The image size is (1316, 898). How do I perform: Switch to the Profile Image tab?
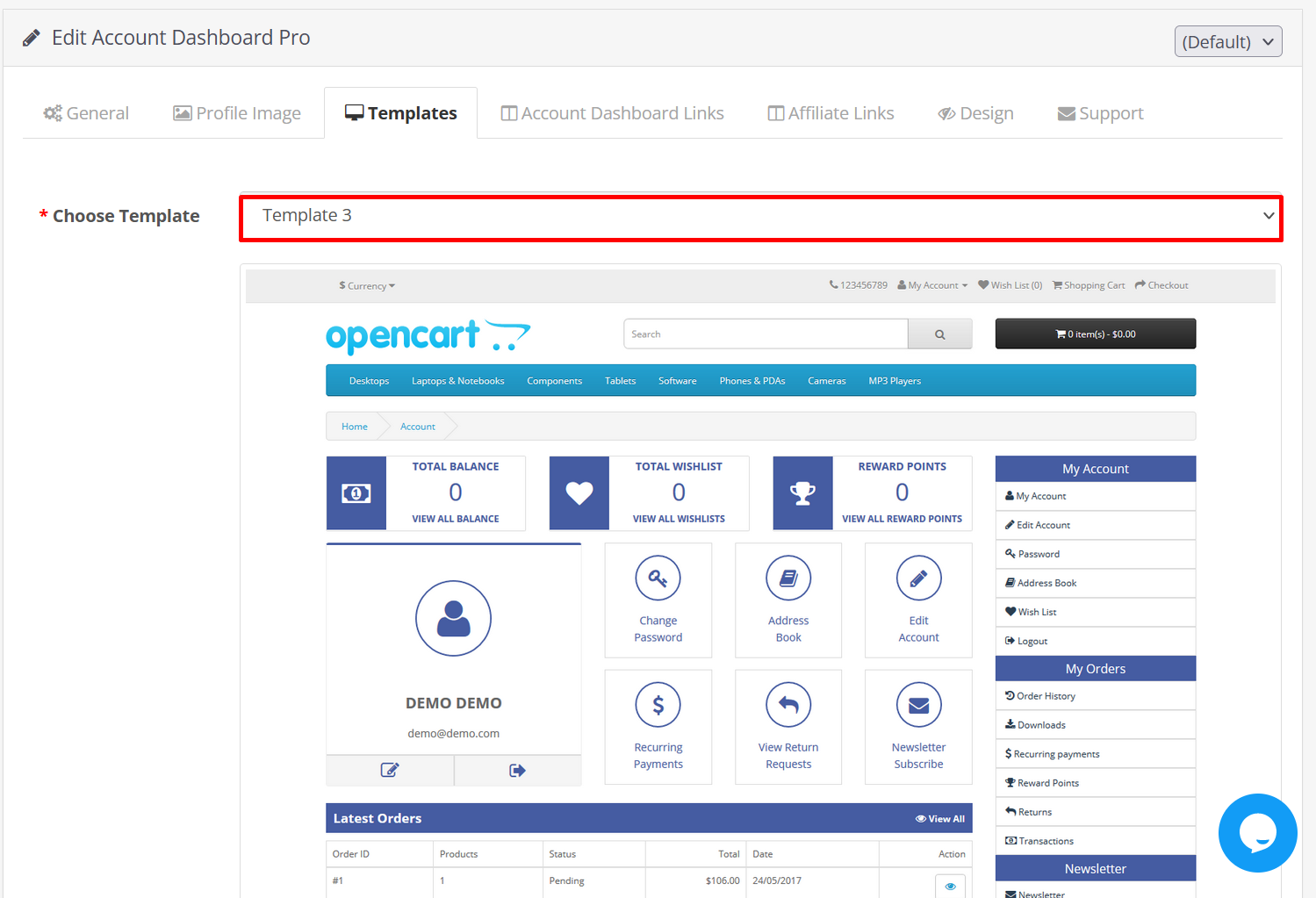pos(237,113)
